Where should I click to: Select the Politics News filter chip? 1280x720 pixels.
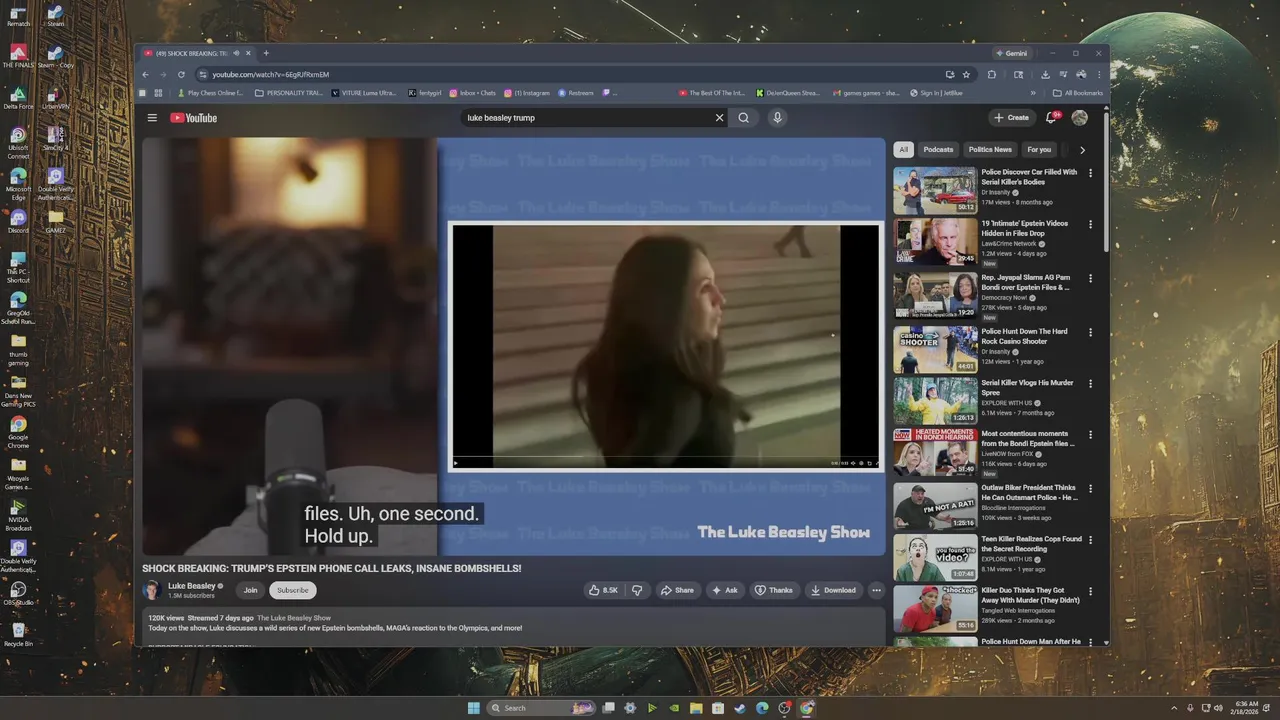pos(990,150)
